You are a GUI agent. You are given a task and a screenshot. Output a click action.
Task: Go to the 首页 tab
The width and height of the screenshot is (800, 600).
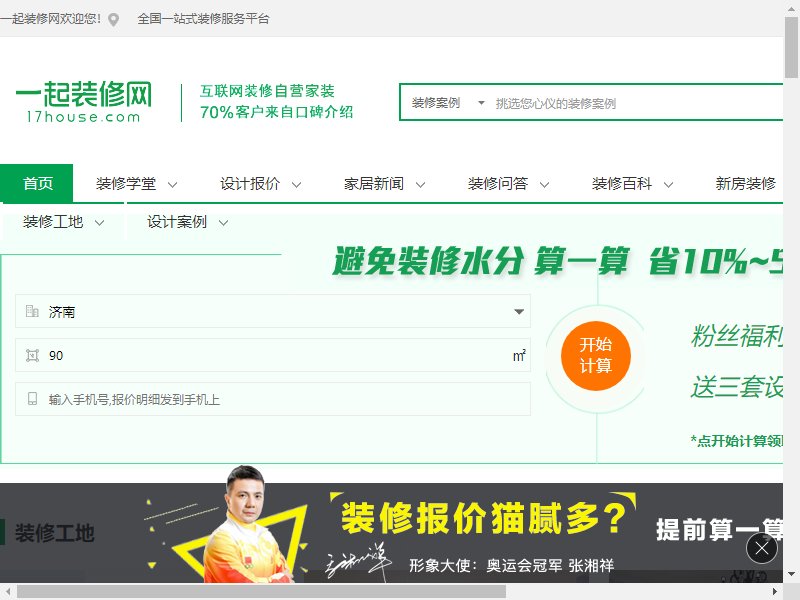(37, 183)
